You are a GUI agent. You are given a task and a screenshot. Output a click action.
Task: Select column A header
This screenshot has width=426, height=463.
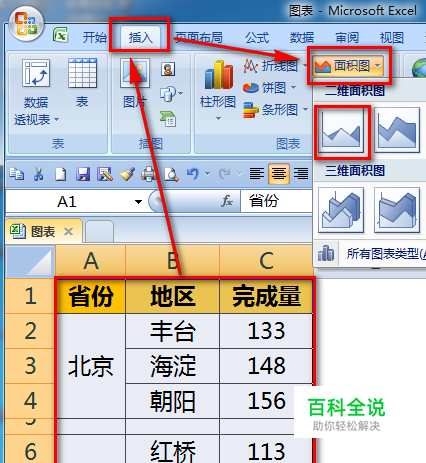pyautogui.click(x=90, y=261)
